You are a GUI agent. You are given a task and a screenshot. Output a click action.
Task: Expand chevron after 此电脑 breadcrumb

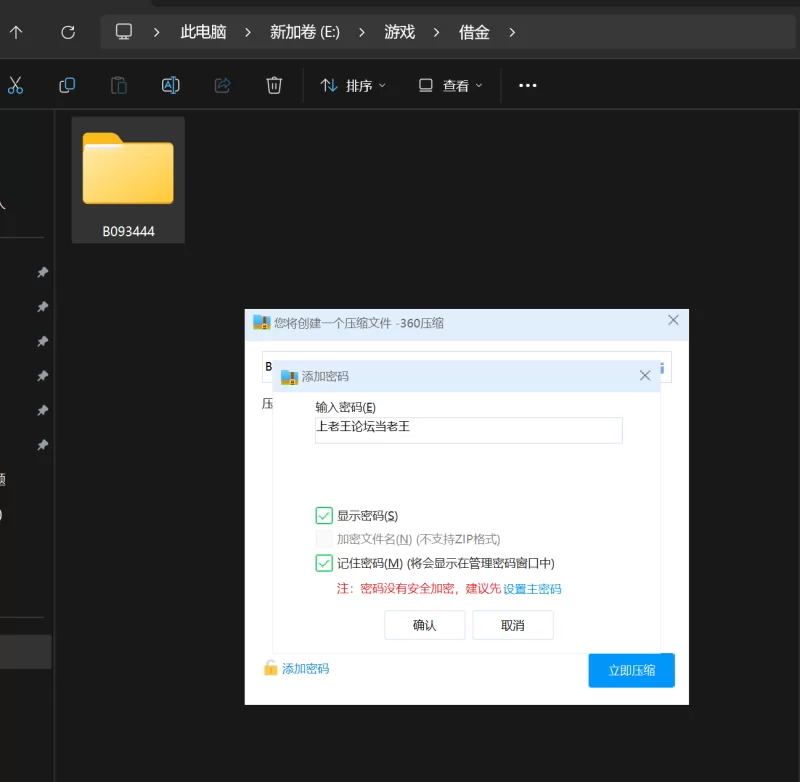(248, 33)
